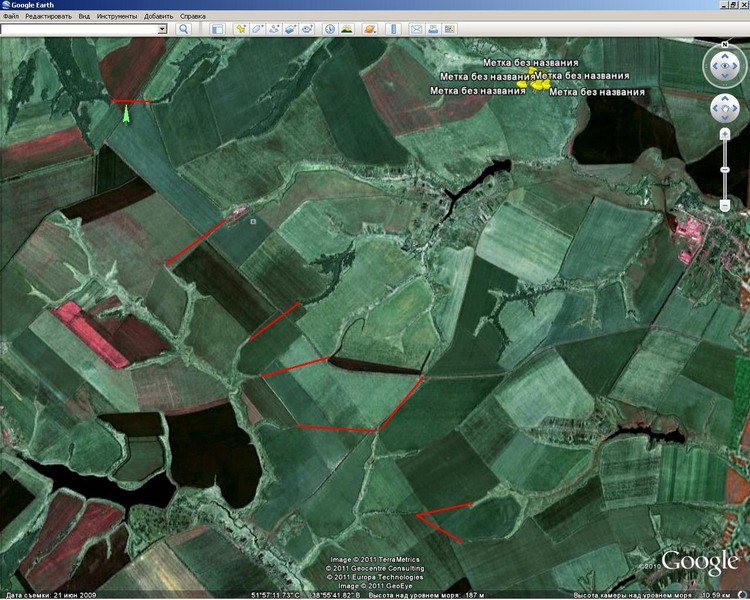The image size is (750, 600).
Task: Open the Инструменты menu
Action: pos(118,17)
